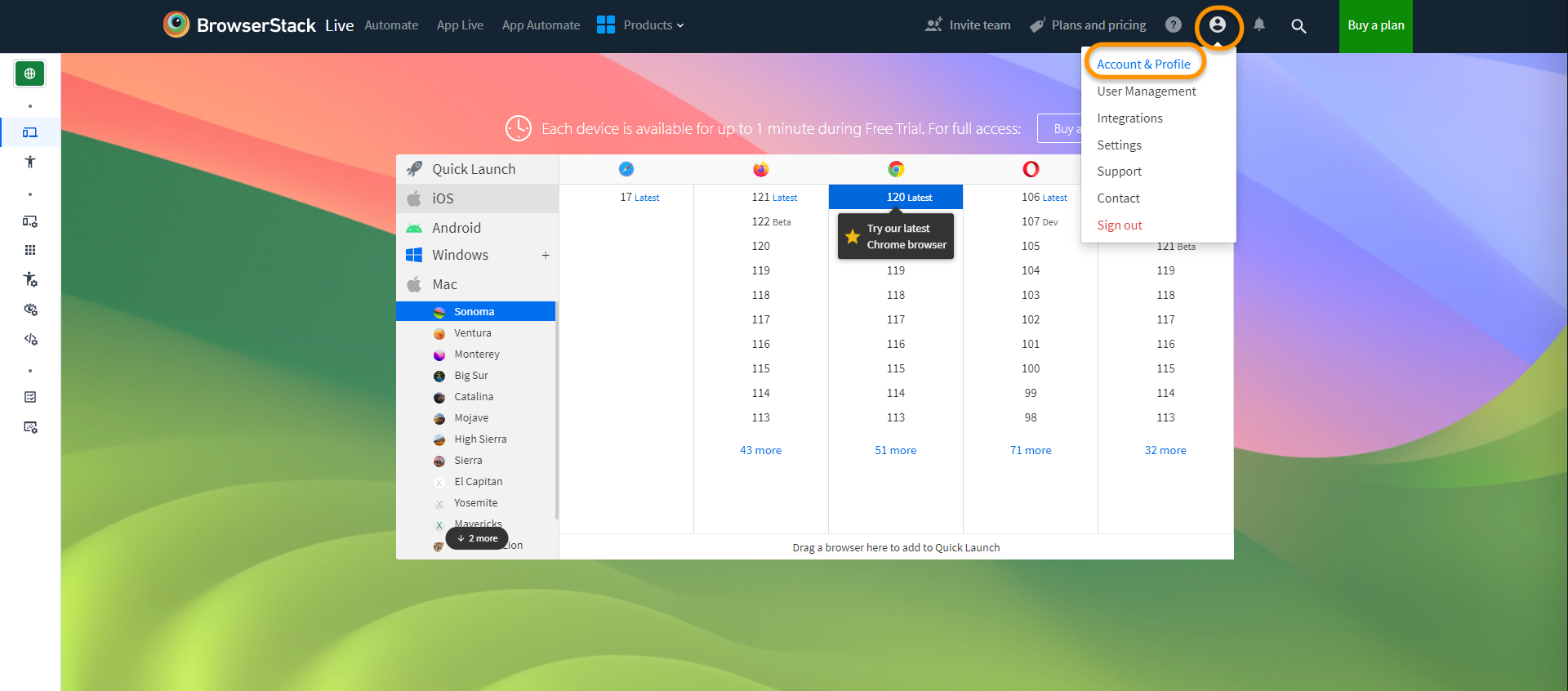Viewport: 1568px width, 691px height.
Task: Select the Chrome browser icon
Action: (896, 169)
